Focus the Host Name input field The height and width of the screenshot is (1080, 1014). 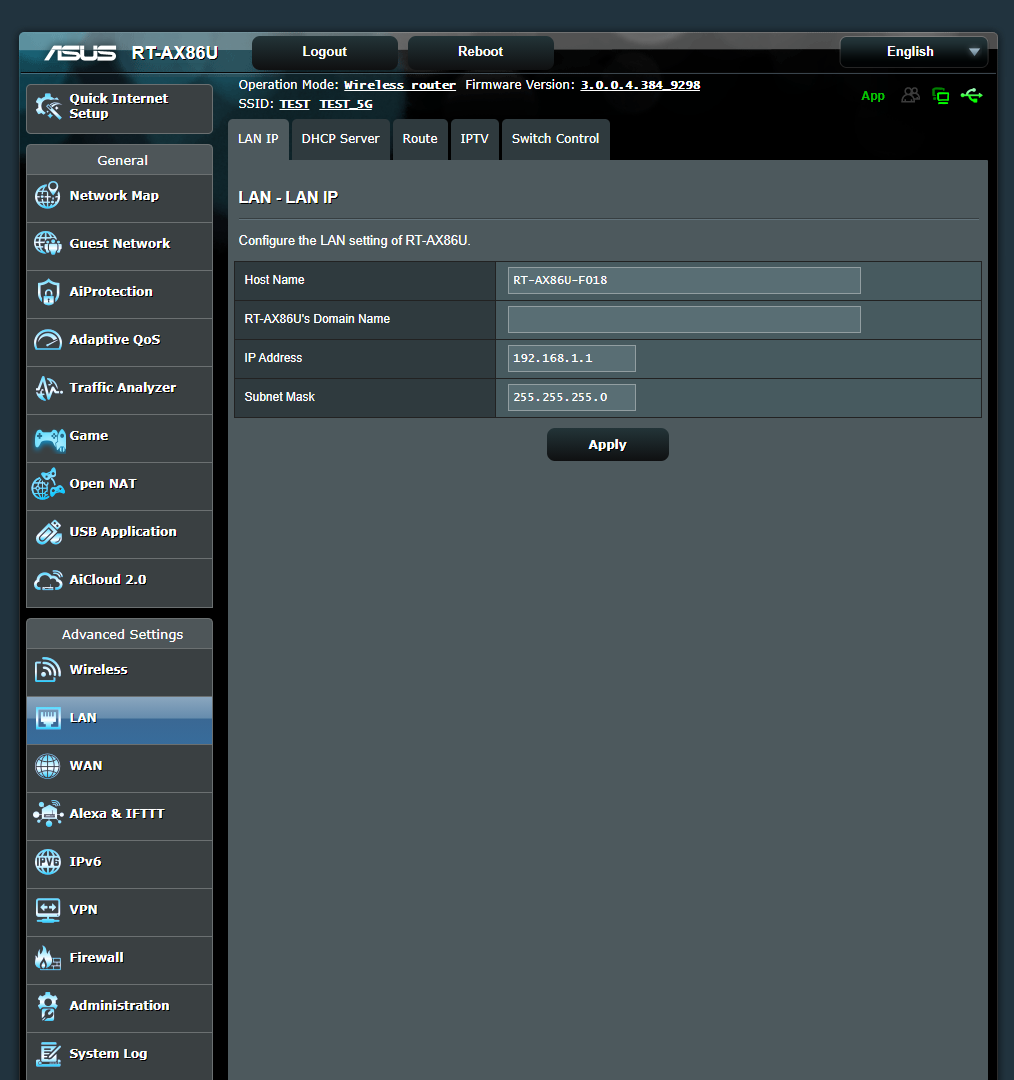[x=684, y=280]
